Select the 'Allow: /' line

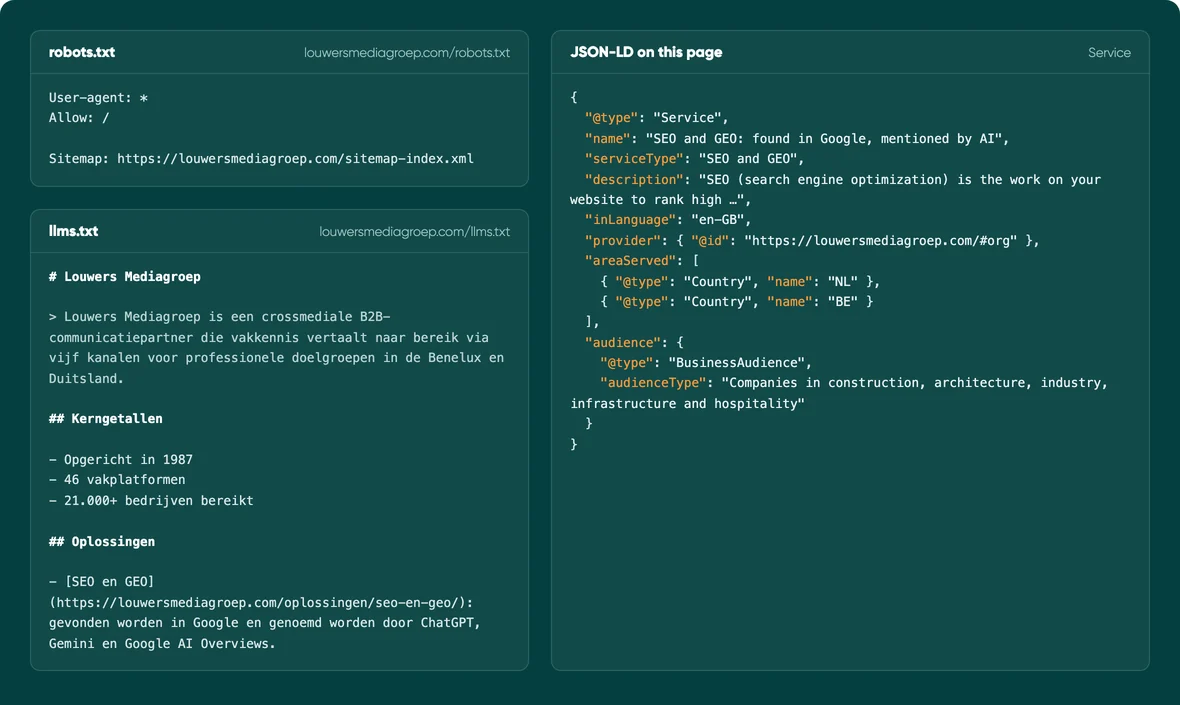79,118
